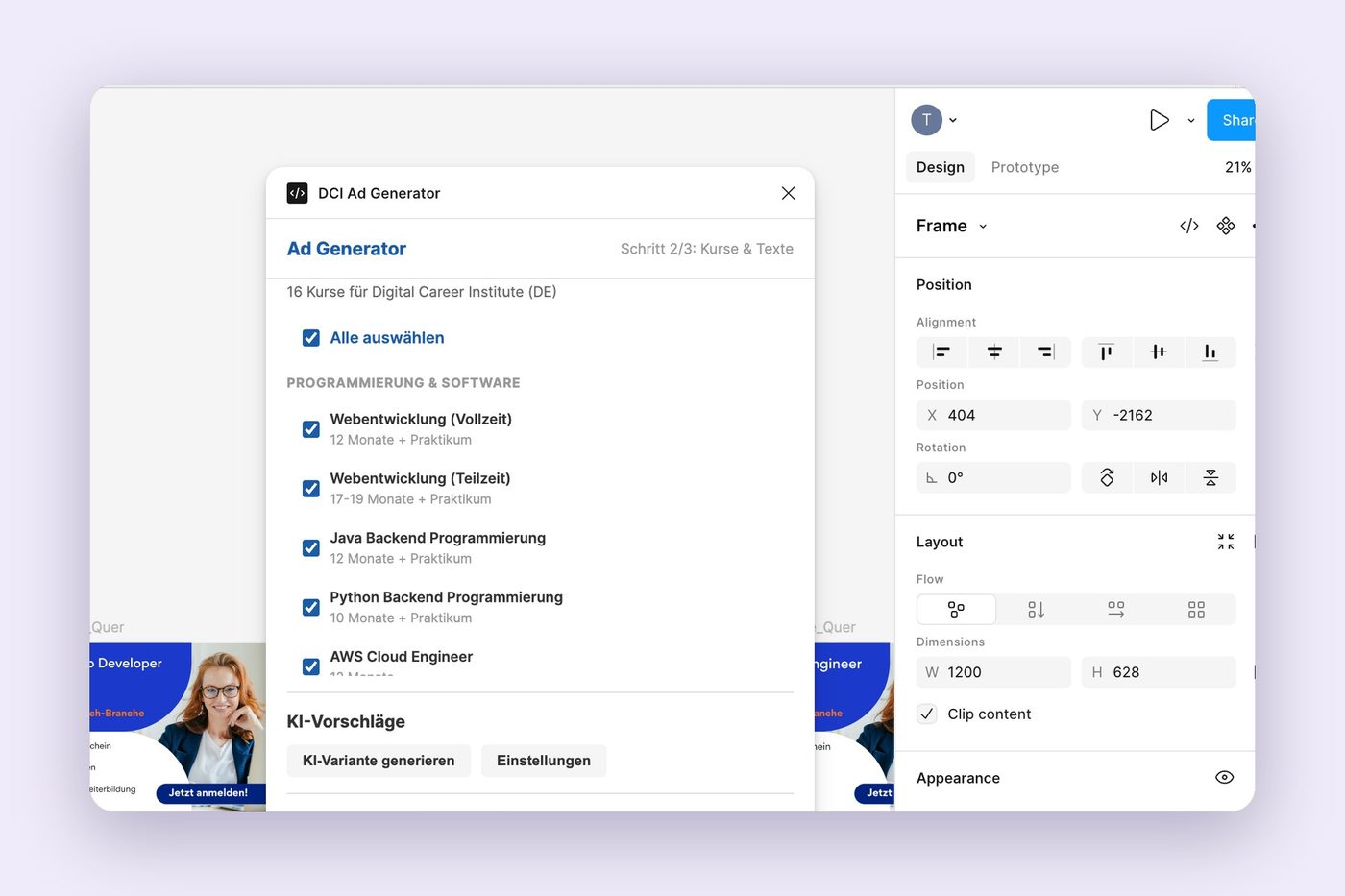The width and height of the screenshot is (1345, 896).
Task: Click the Dev Mode code icon in Frame header
Action: [x=1189, y=226]
